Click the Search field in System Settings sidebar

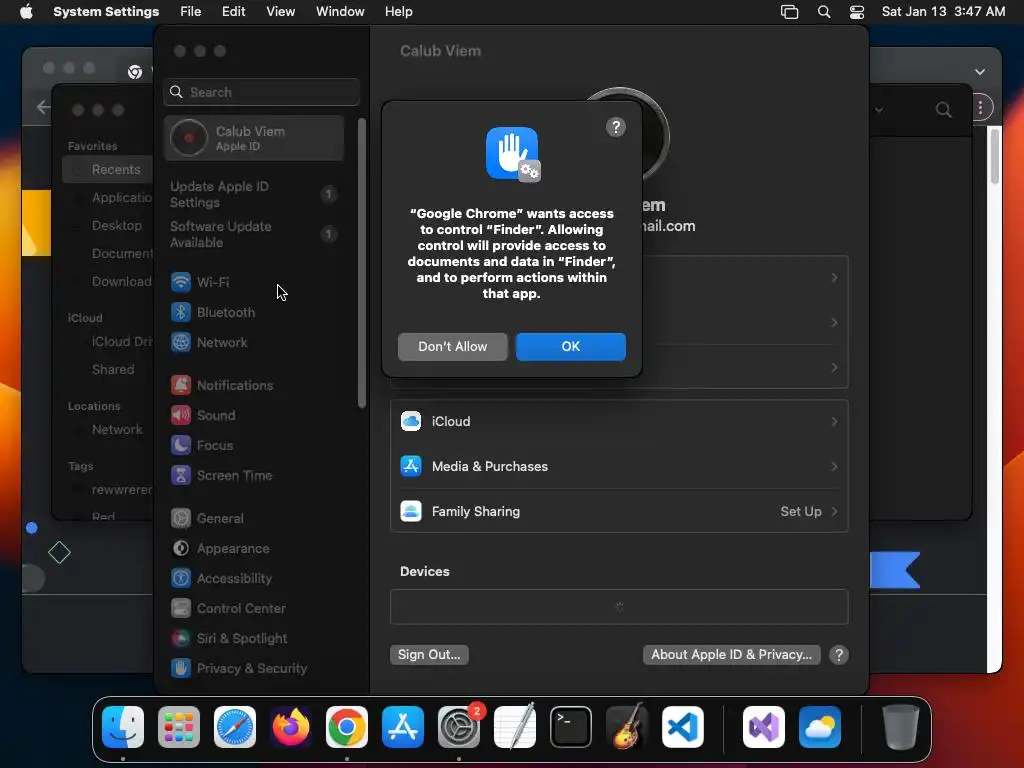(x=261, y=92)
